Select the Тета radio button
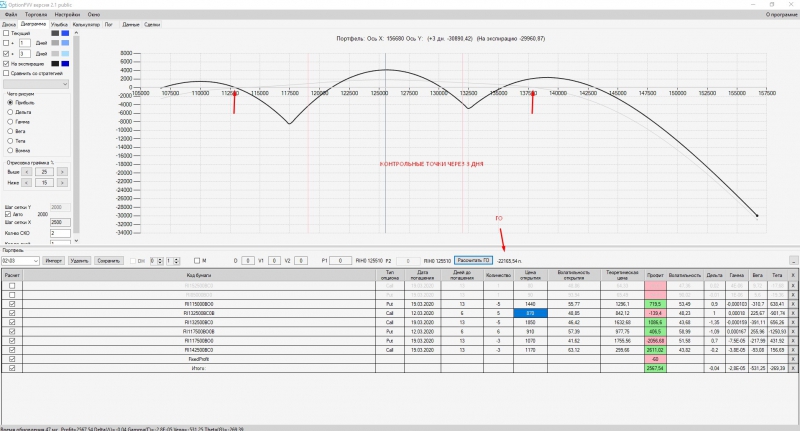 point(10,141)
